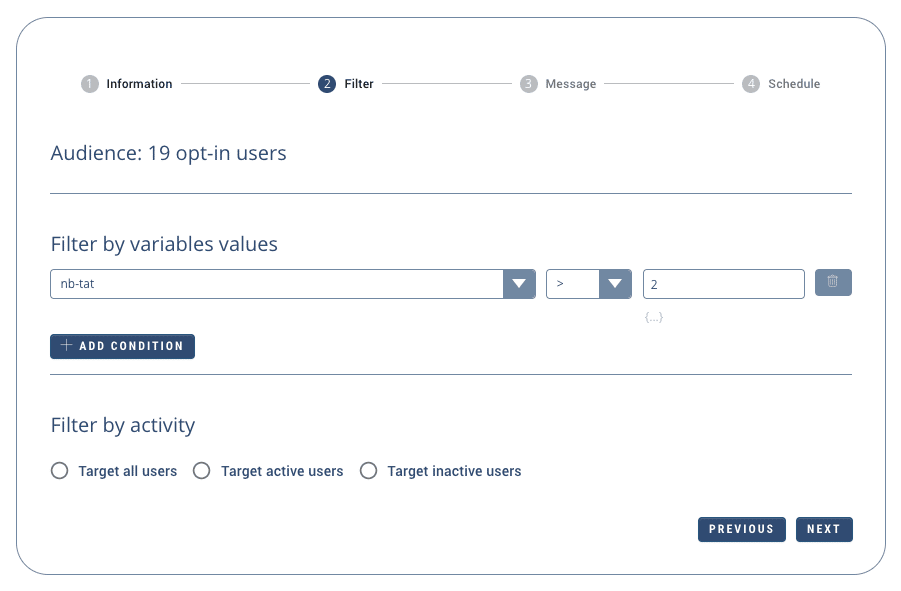Select Target inactive users option
901x591 pixels.
pyautogui.click(x=368, y=471)
